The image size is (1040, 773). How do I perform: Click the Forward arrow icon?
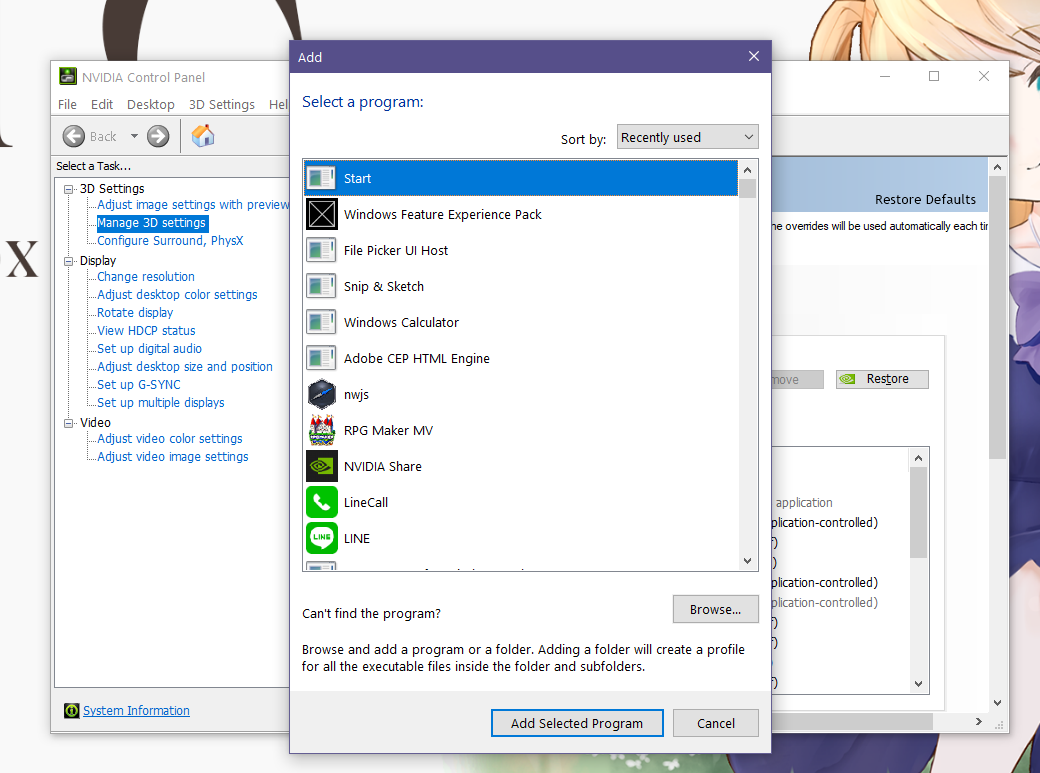[158, 136]
